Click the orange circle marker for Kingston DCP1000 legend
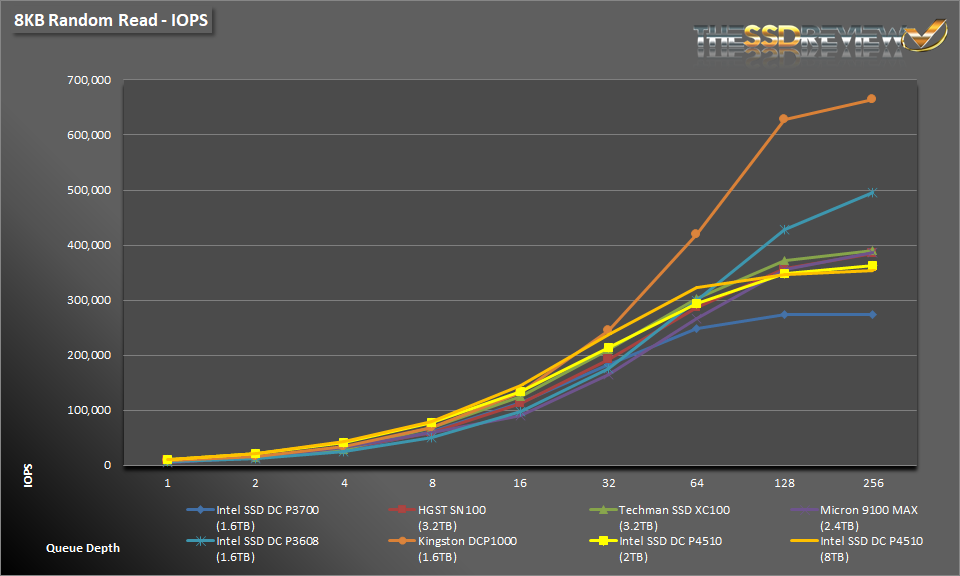 tap(402, 541)
